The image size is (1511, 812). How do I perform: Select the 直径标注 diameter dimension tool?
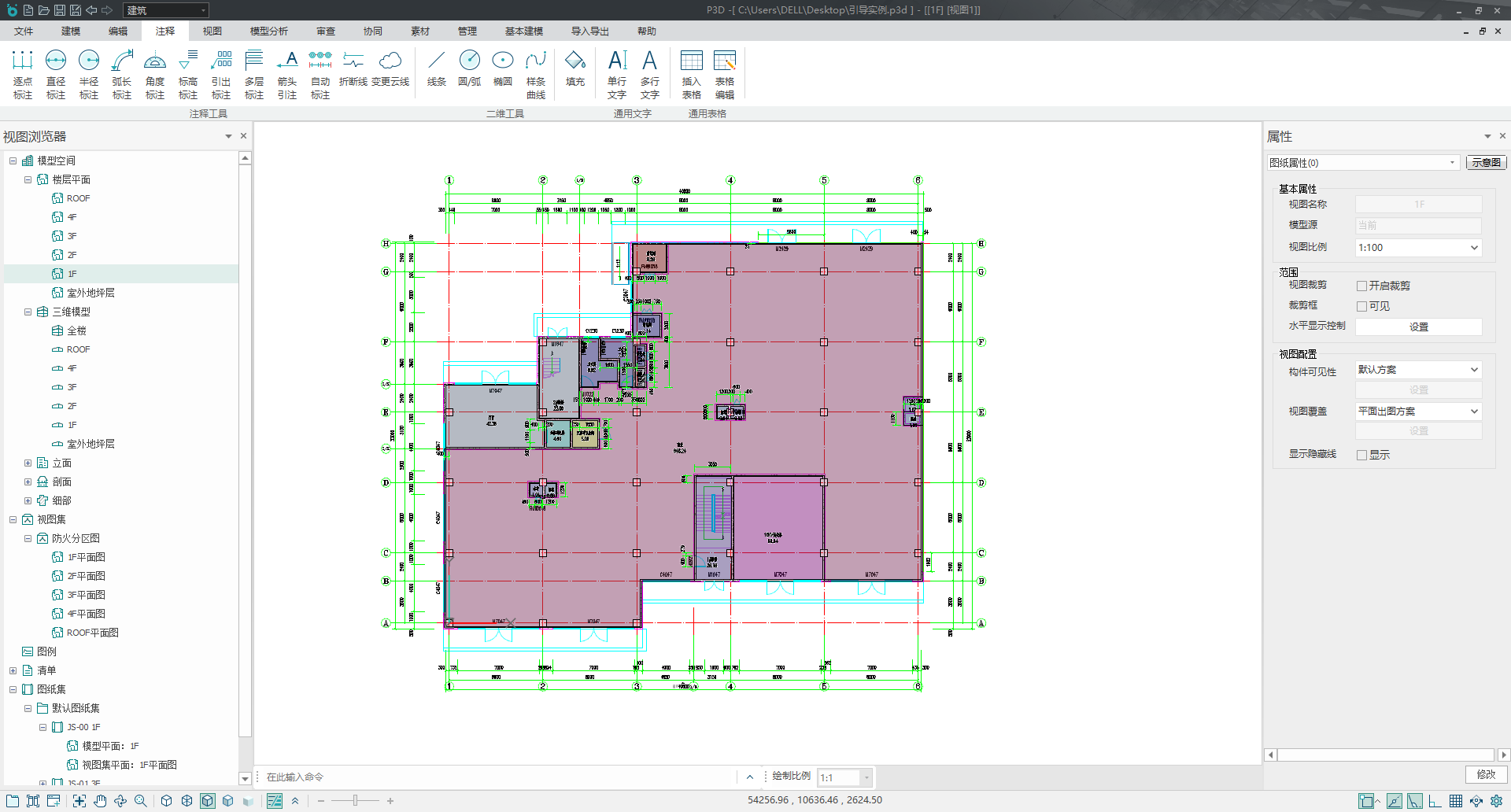pyautogui.click(x=56, y=74)
